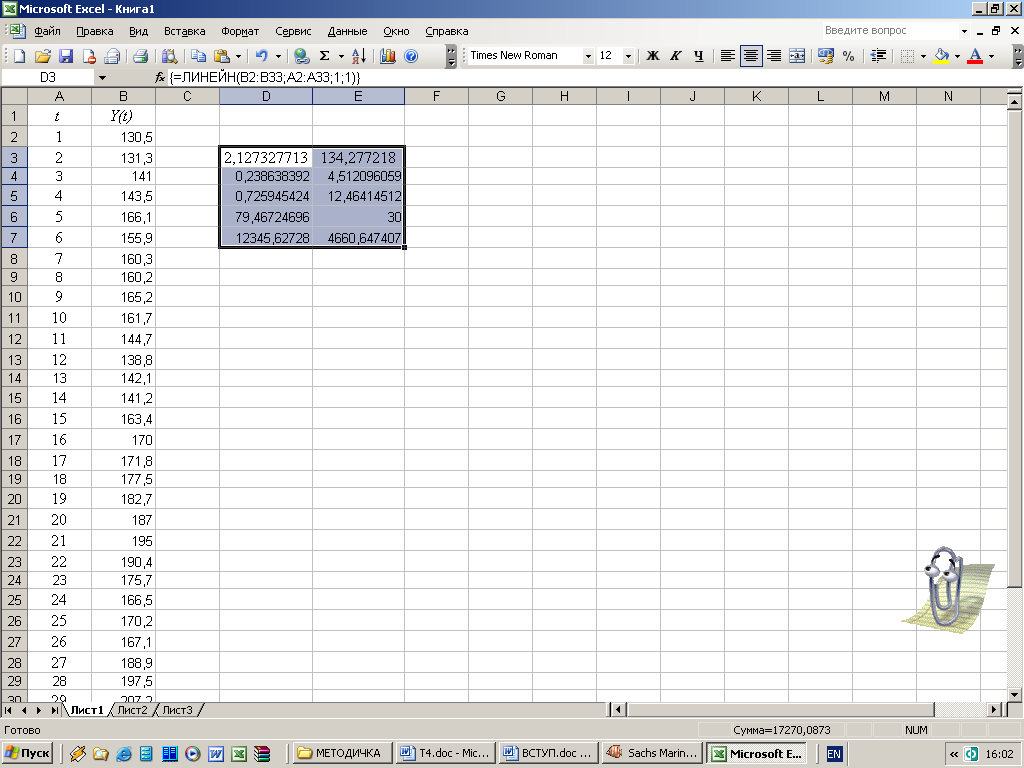Open the Fill Color dropdown arrow
1024x768 pixels.
(x=957, y=56)
